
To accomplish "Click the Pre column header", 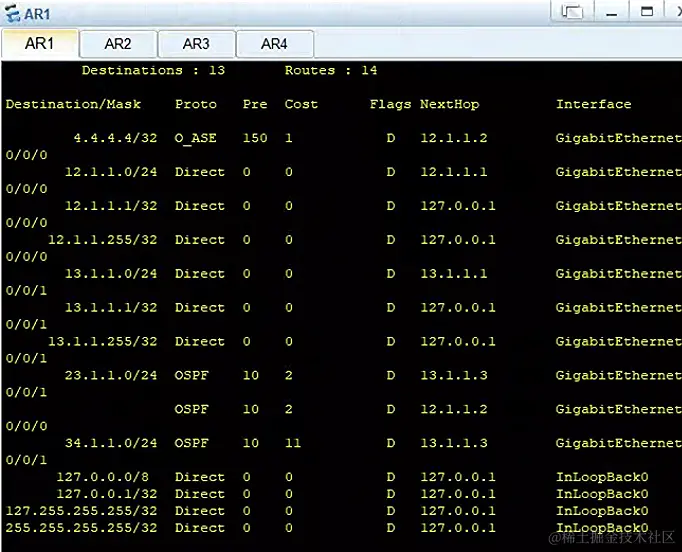I will click(255, 104).
